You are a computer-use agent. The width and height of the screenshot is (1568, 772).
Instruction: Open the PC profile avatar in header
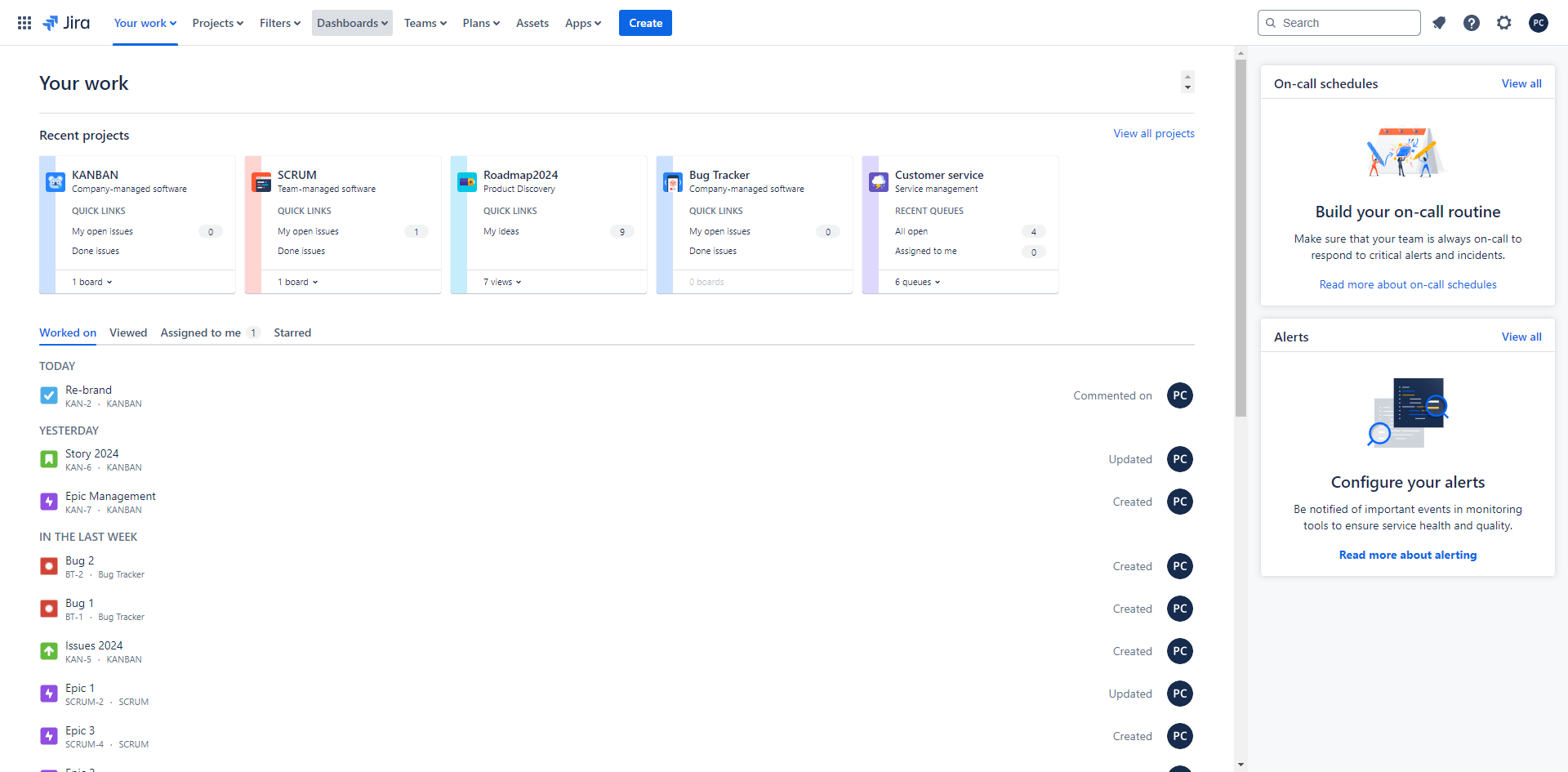(1539, 23)
